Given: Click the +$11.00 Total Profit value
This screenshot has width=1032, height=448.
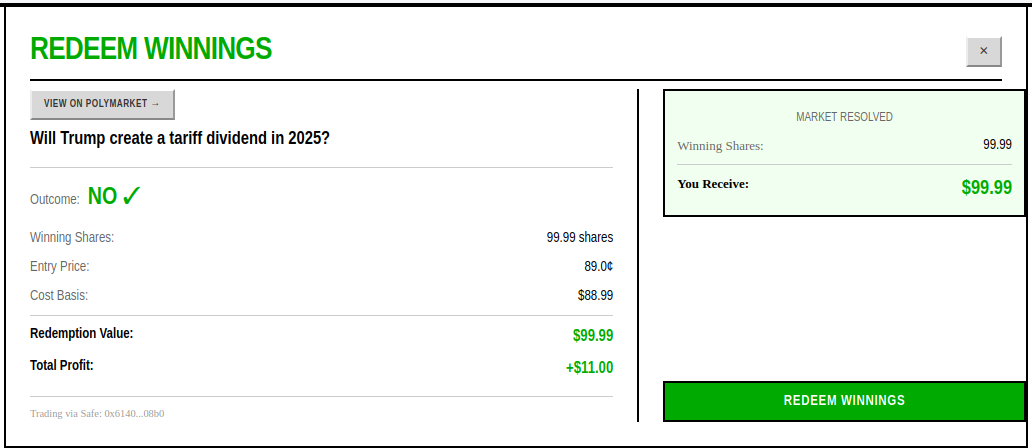Looking at the screenshot, I should click(x=589, y=367).
